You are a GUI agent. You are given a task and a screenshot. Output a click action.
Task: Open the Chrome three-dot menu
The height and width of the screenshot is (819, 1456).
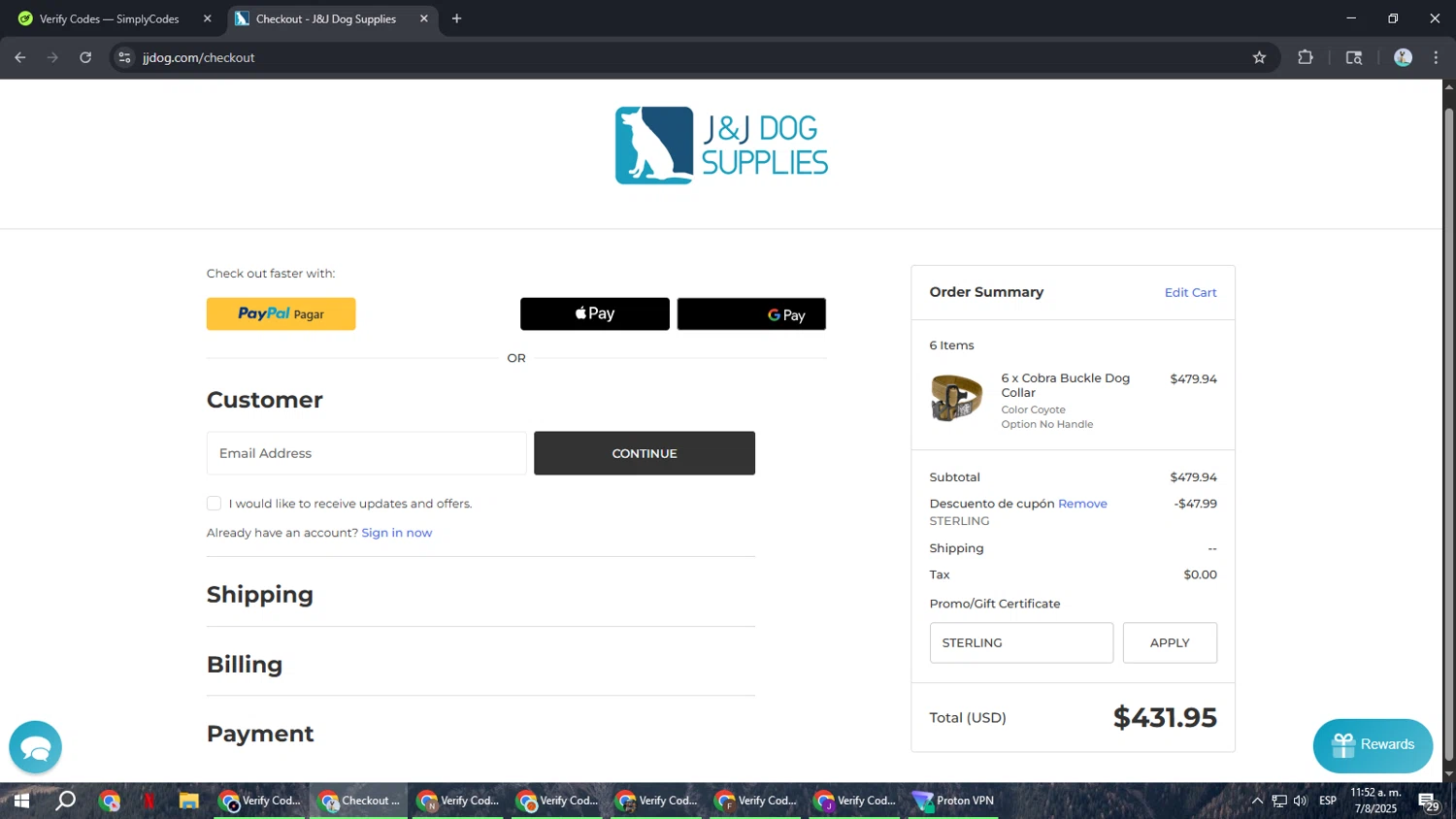1436,57
